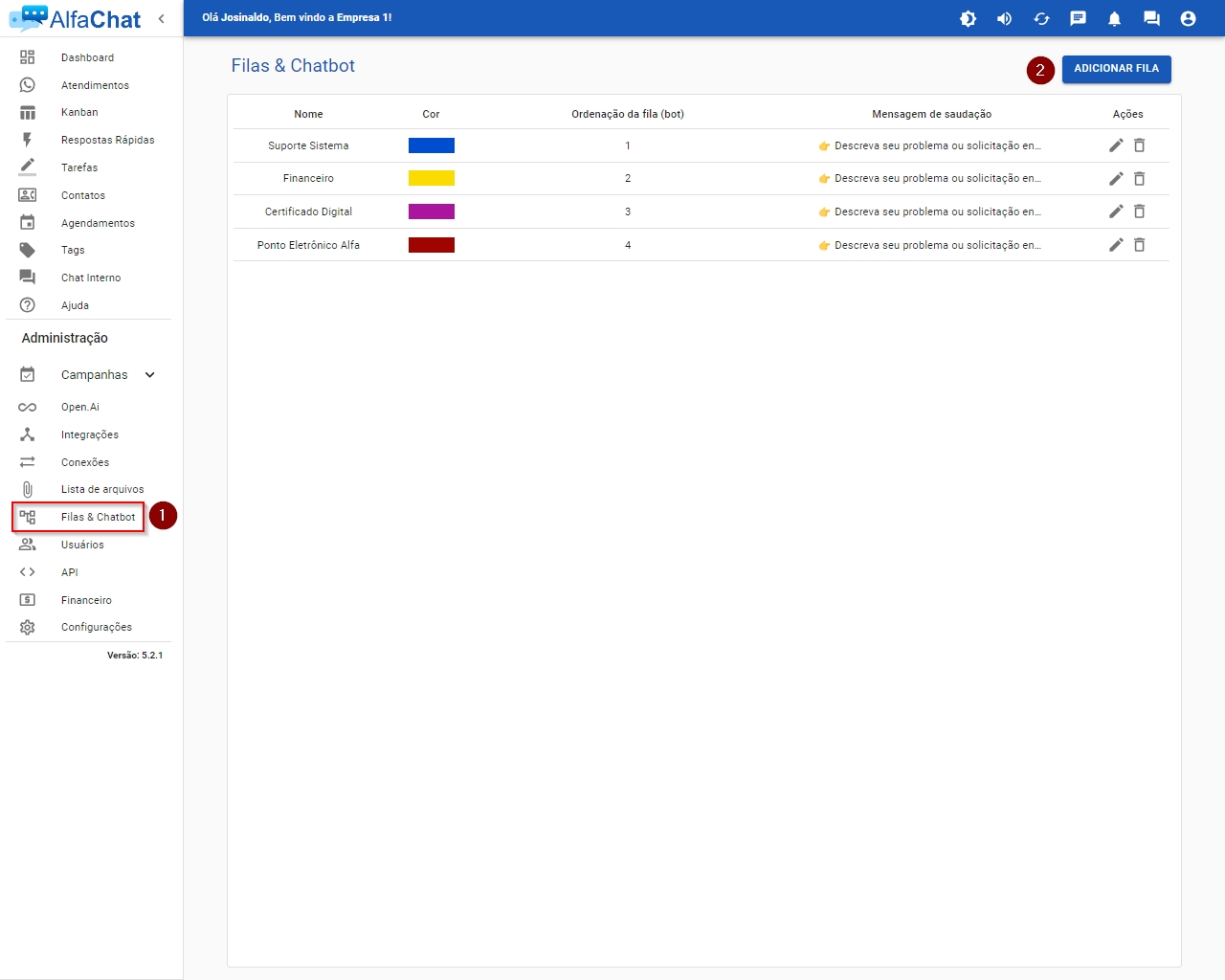Toggle the notification sound volume icon
The height and width of the screenshot is (980, 1225).
coord(1004,18)
